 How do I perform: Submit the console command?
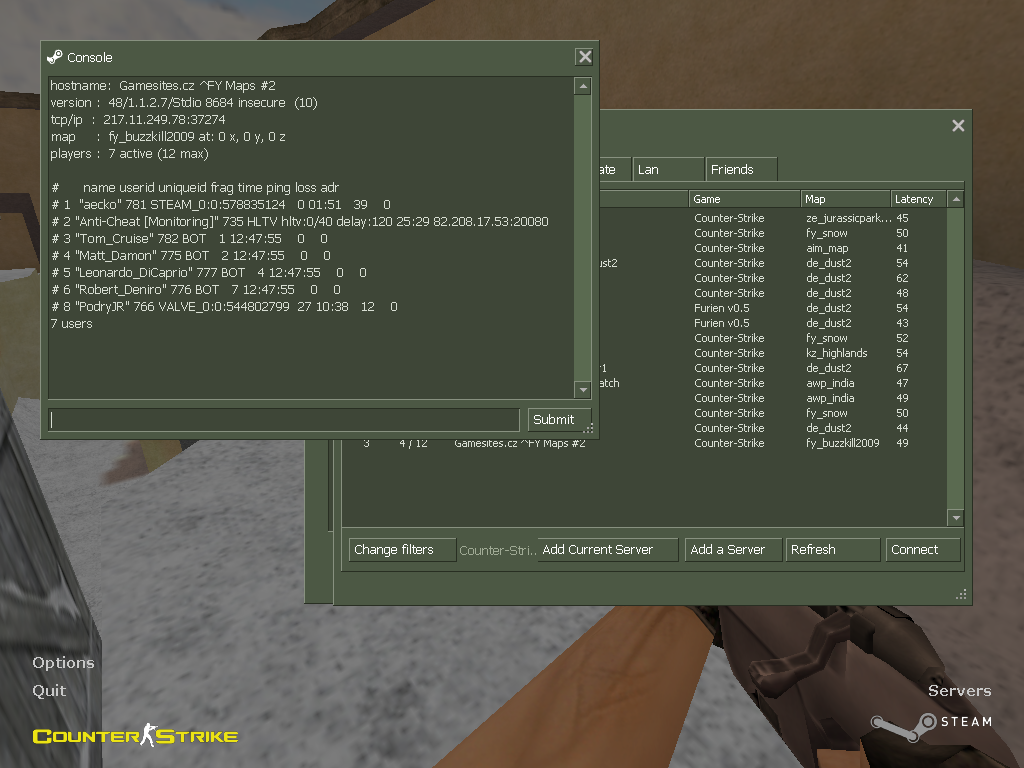coord(559,419)
